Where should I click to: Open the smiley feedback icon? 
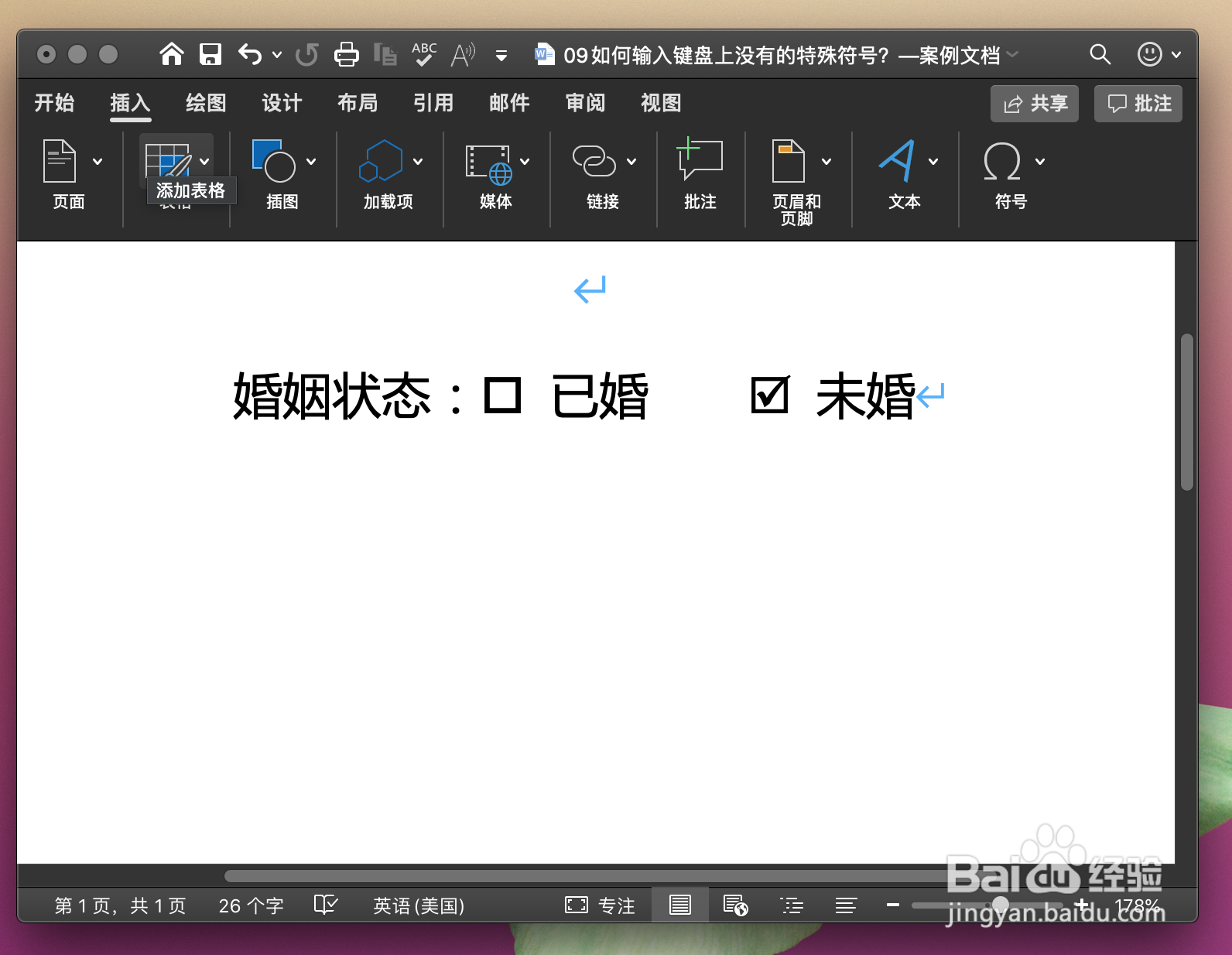coord(1149,54)
